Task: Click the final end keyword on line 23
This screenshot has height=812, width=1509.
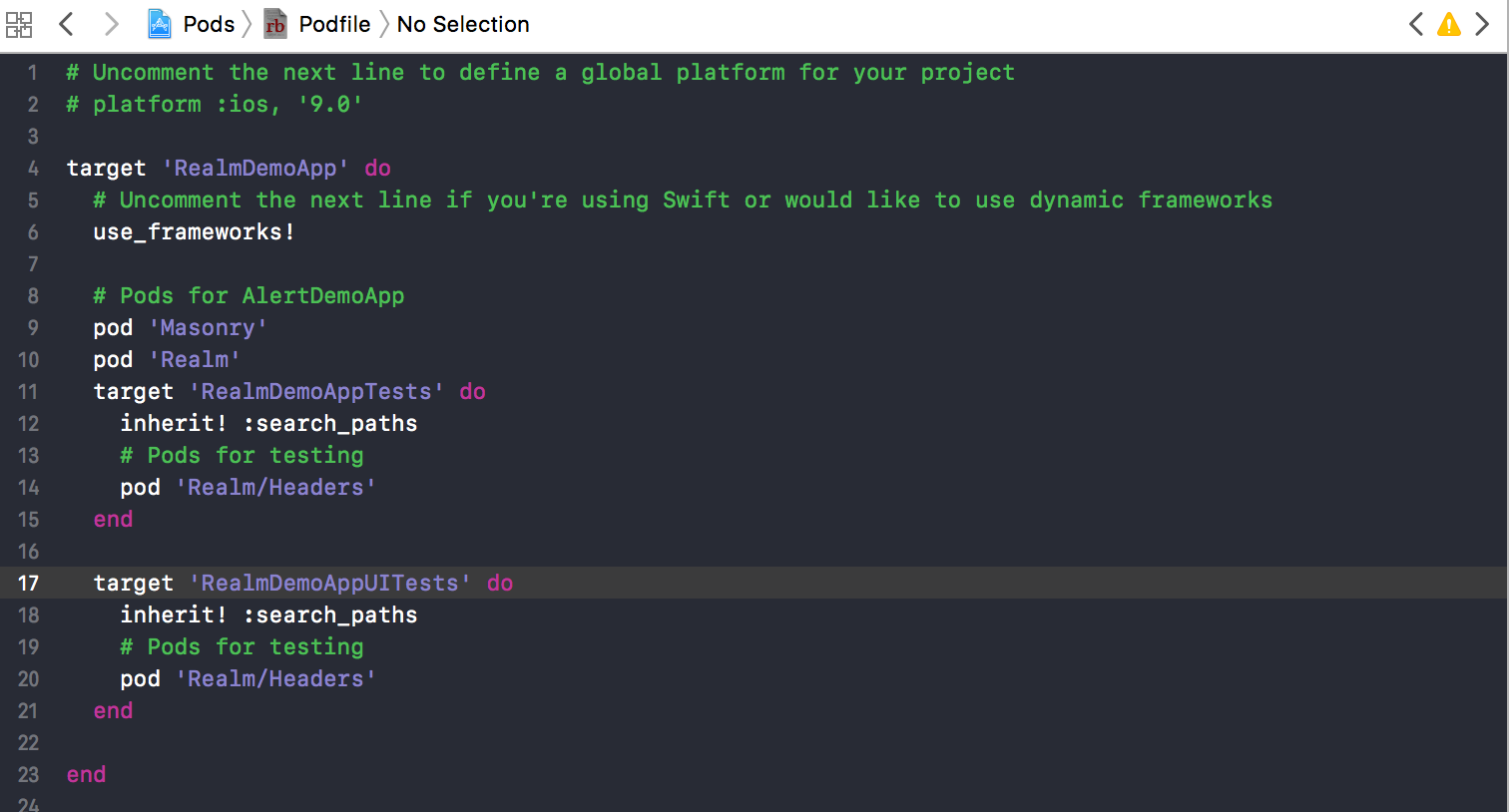Action: 86,775
